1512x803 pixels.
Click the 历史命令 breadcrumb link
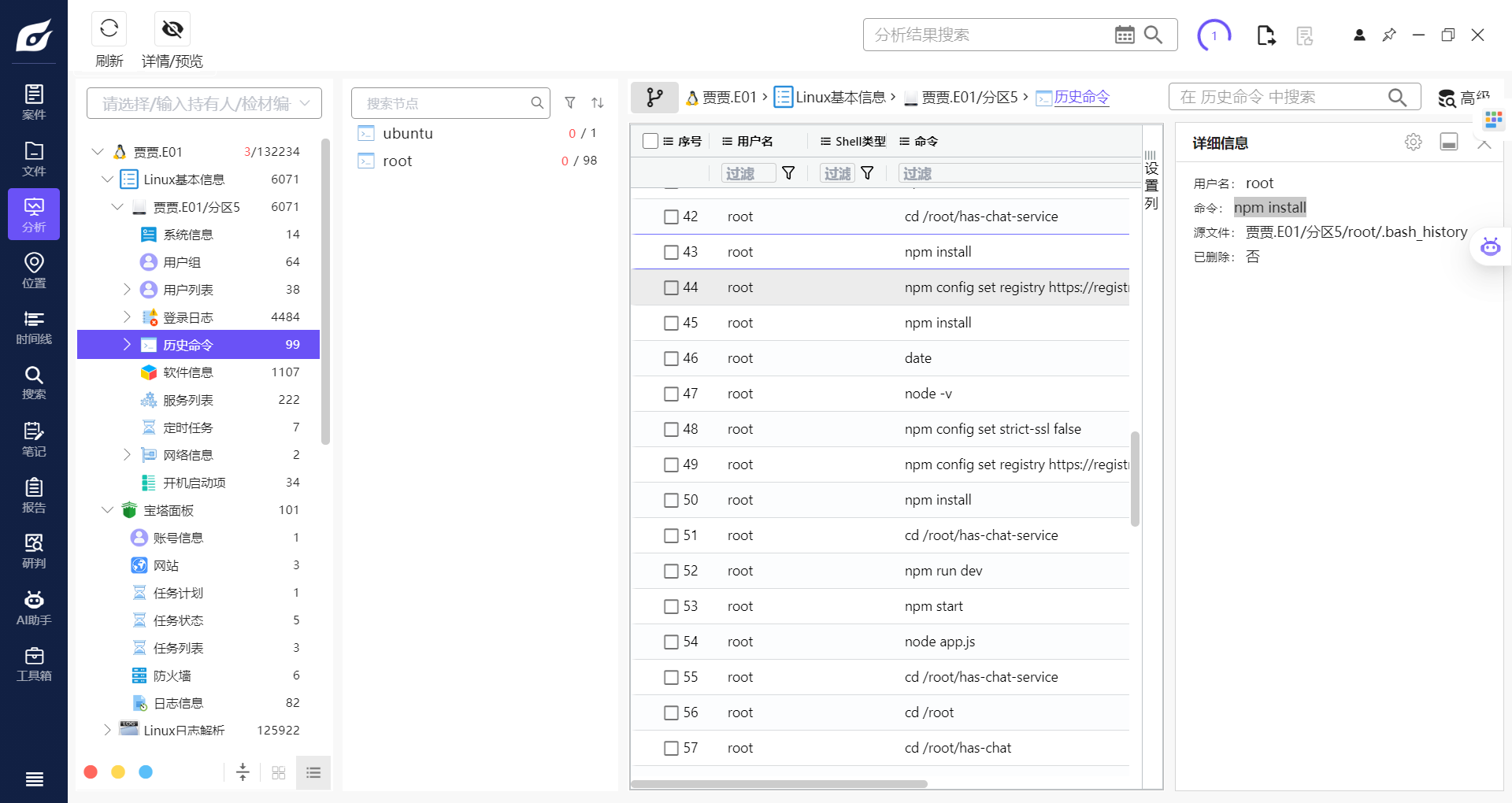click(1082, 97)
